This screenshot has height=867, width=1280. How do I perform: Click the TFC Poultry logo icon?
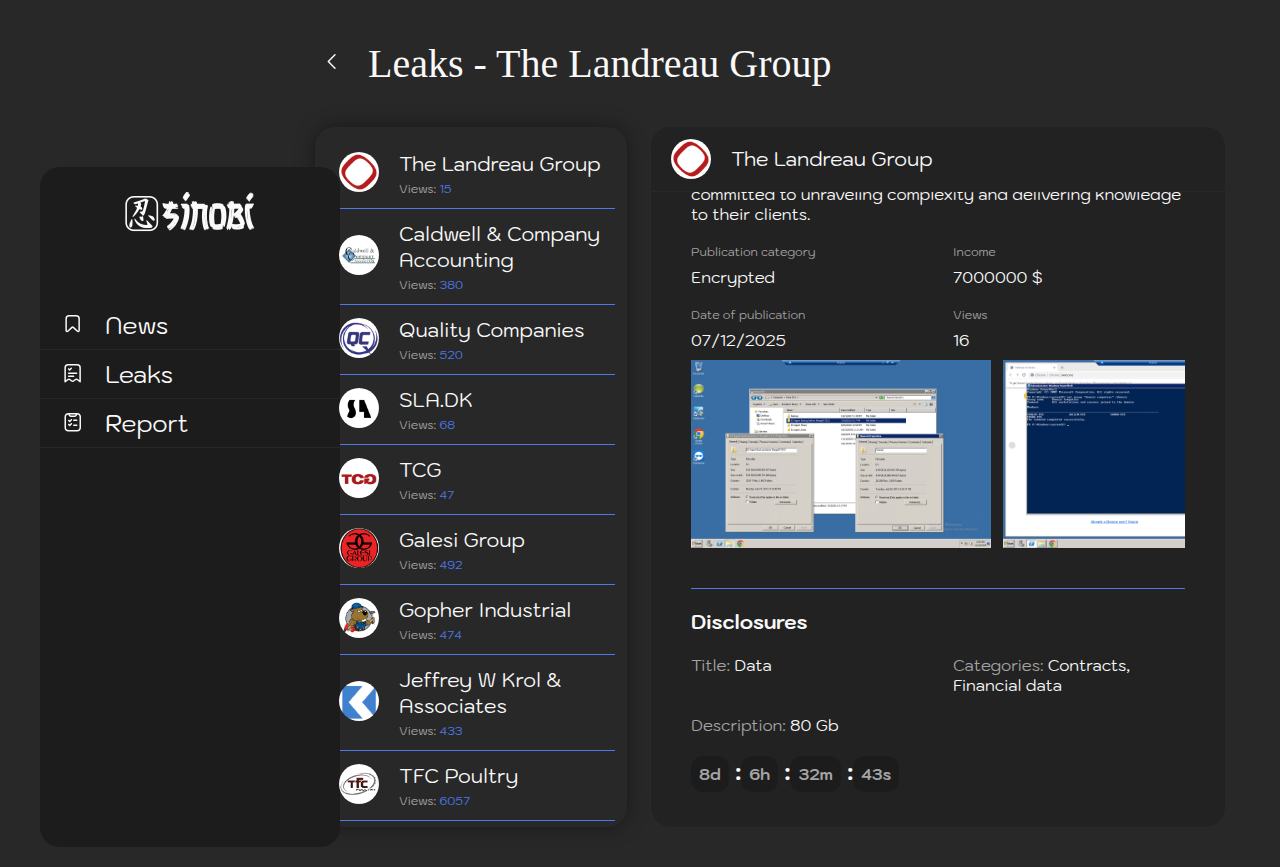(359, 784)
